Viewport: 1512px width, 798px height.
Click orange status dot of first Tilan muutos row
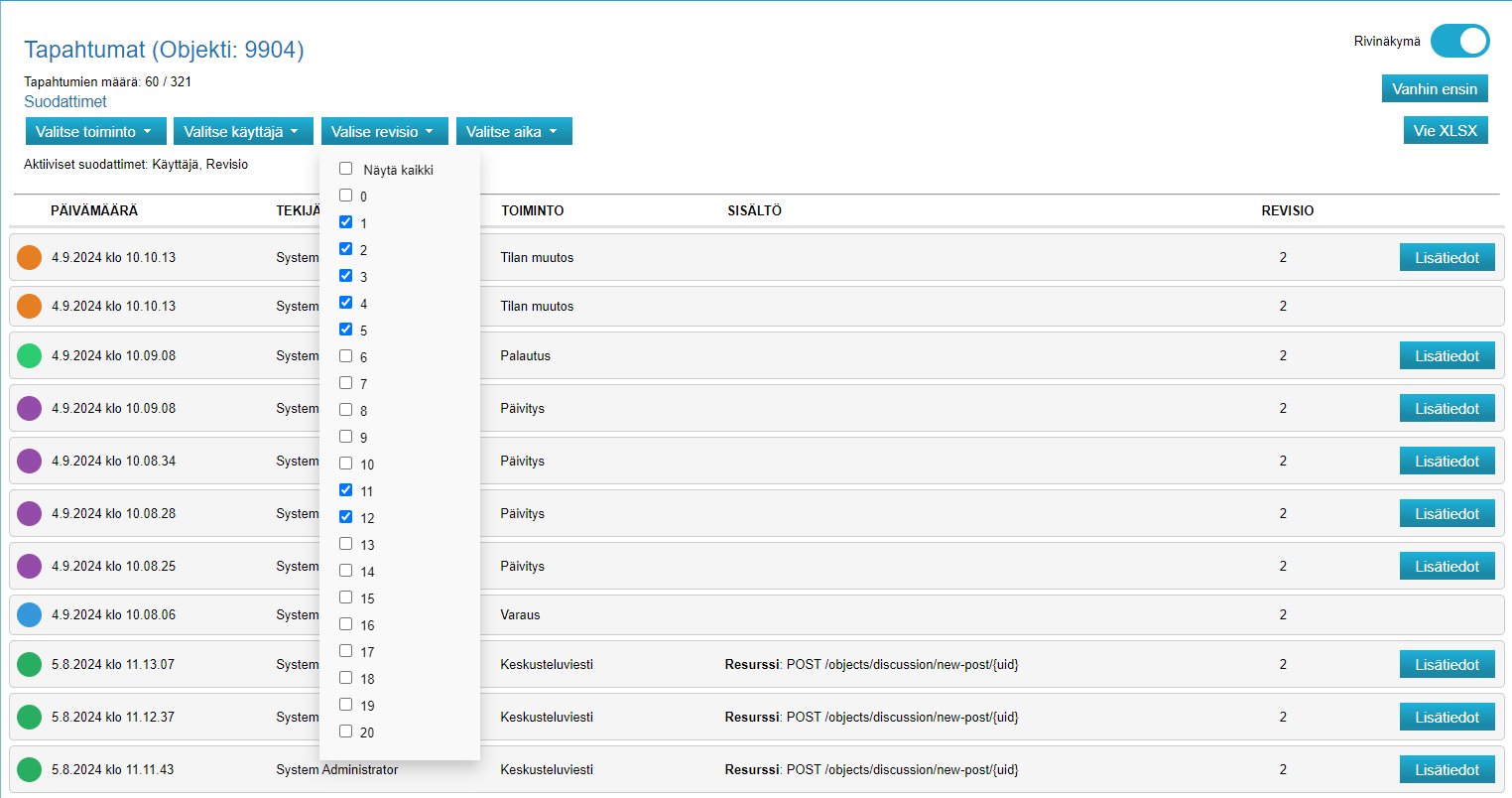30,257
